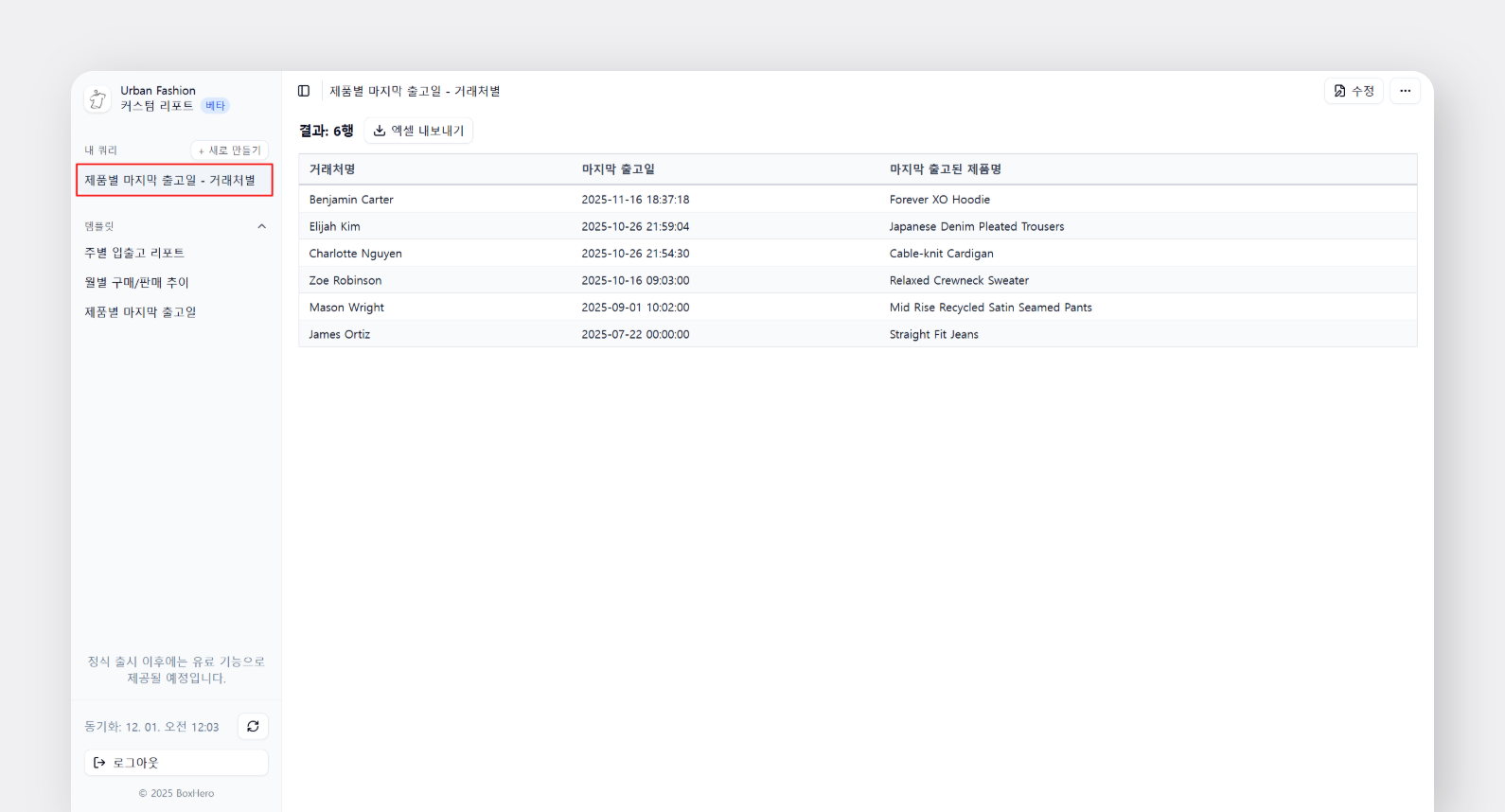Viewport: 1505px width, 812px height.
Task: Select 제품별 마지막 출고일 - 거래처별 query
Action: point(174,180)
